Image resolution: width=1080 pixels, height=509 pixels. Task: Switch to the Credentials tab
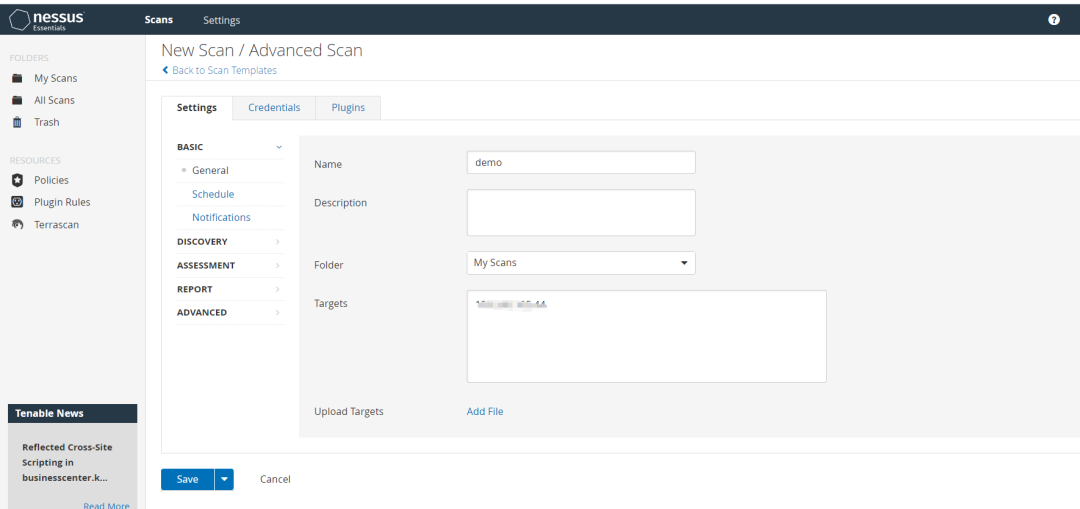(x=274, y=108)
